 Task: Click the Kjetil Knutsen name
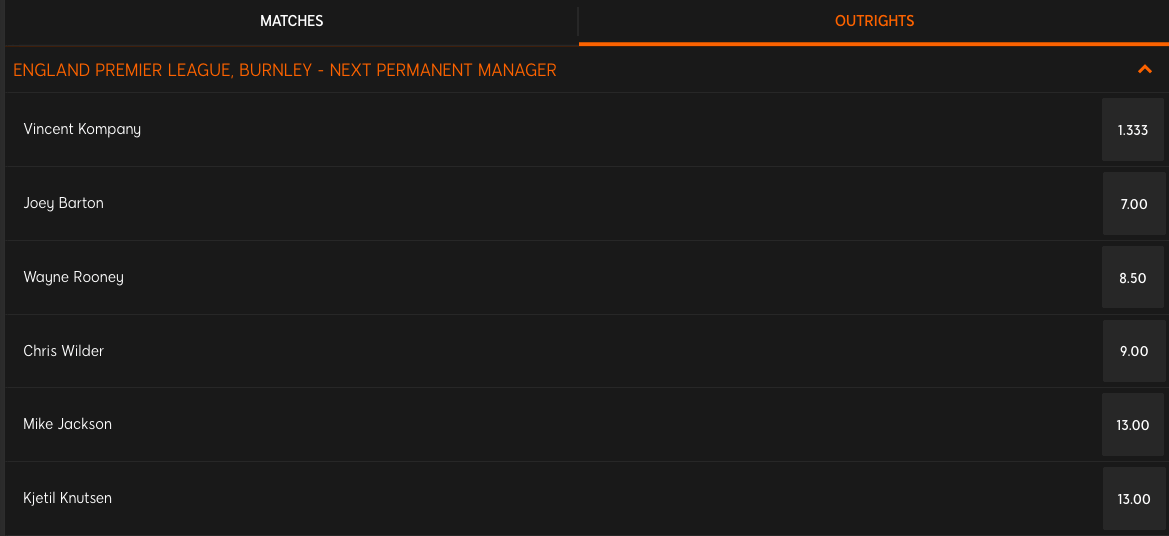point(67,498)
